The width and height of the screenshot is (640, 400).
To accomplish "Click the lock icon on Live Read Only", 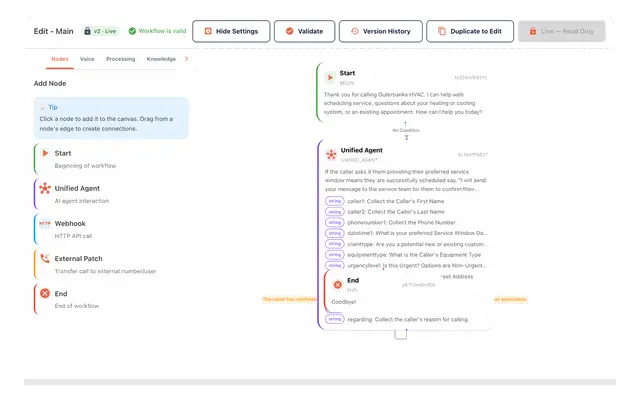I will tap(533, 31).
